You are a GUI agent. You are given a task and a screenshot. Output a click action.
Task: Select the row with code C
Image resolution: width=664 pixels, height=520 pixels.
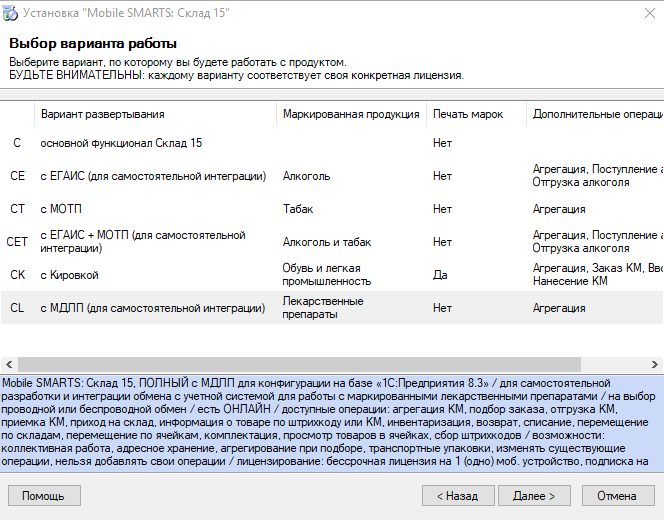pyautogui.click(x=332, y=143)
